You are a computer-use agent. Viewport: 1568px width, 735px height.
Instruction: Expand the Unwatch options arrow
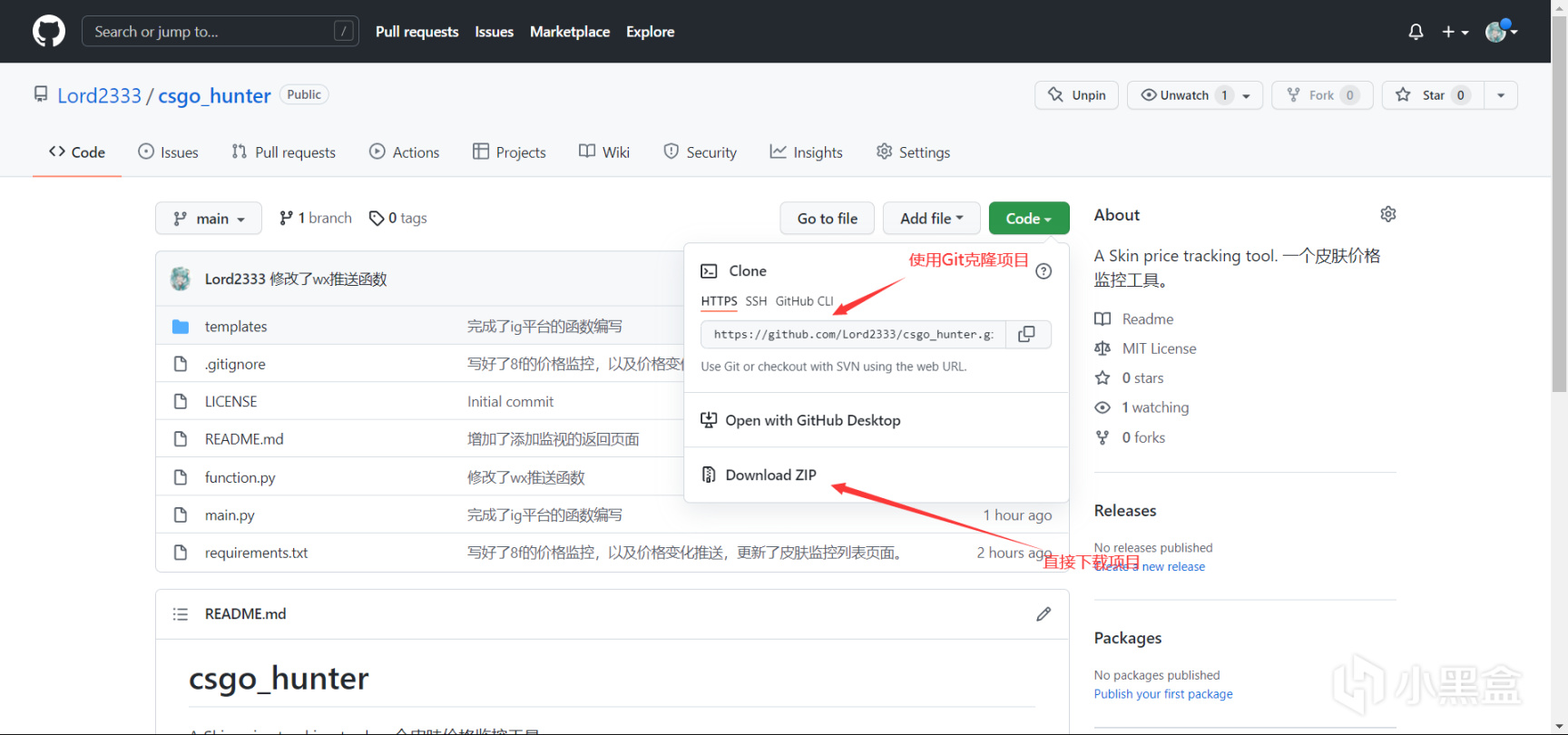(x=1247, y=95)
